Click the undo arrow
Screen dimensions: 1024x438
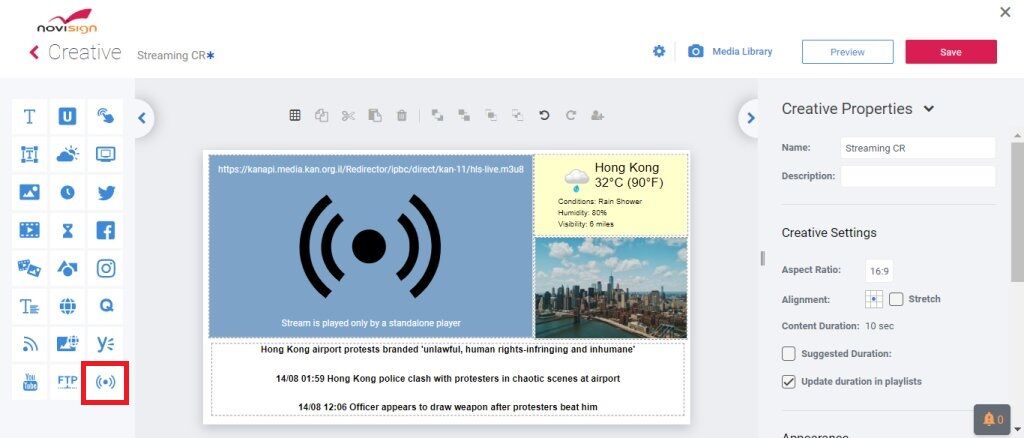[544, 116]
